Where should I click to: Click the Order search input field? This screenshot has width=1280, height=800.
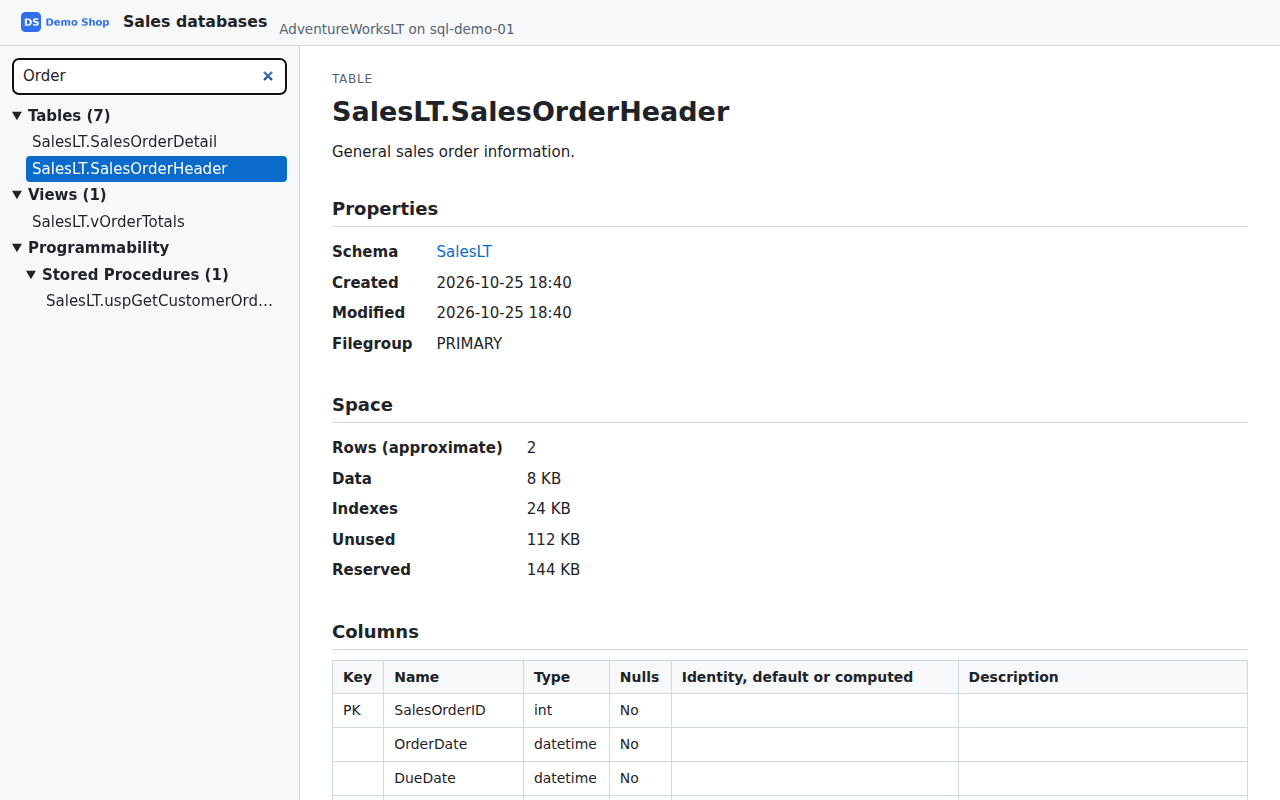[x=149, y=76]
